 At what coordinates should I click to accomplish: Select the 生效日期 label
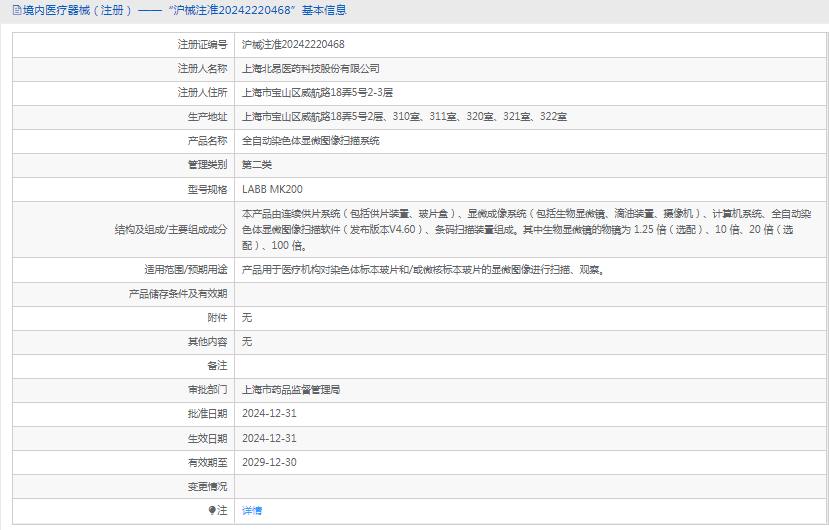pyautogui.click(x=207, y=438)
